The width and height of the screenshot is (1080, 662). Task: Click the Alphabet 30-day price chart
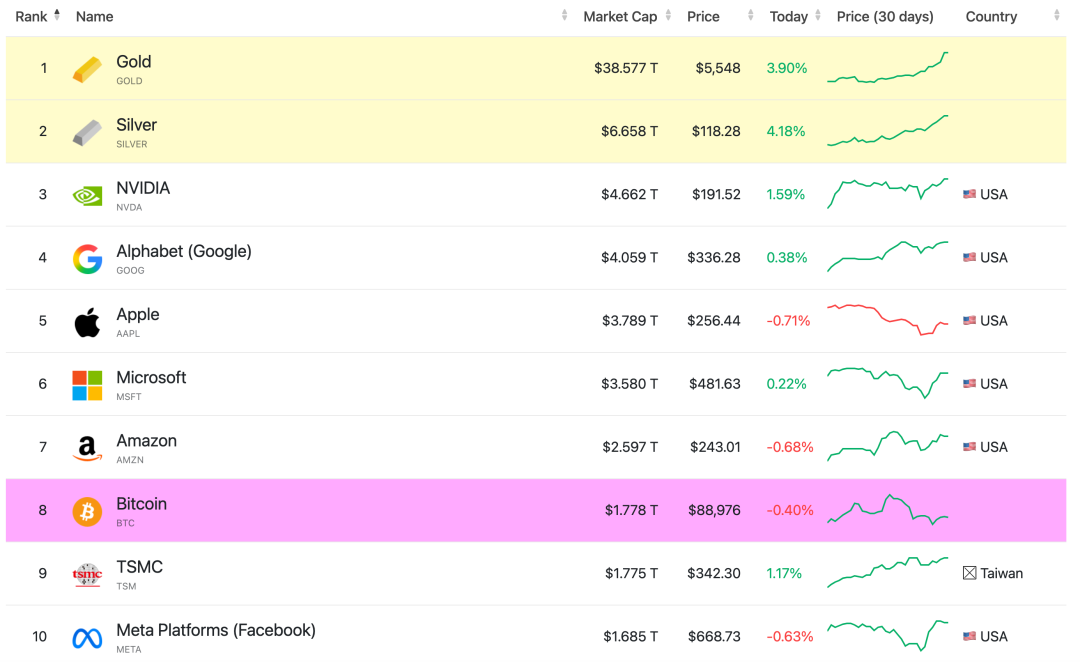(x=888, y=256)
